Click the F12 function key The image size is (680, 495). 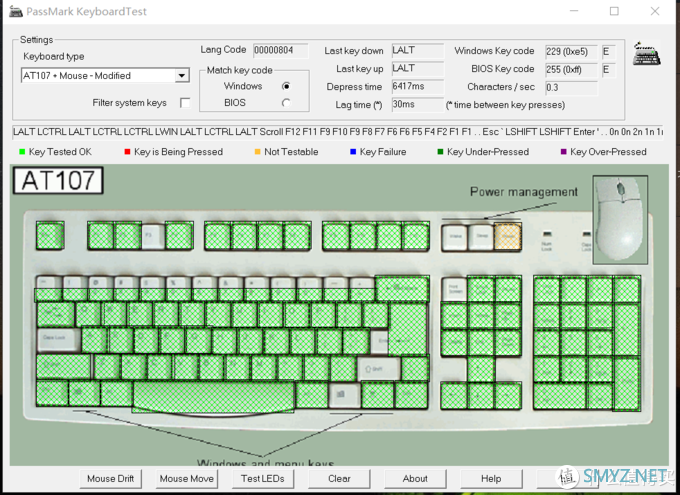point(415,236)
